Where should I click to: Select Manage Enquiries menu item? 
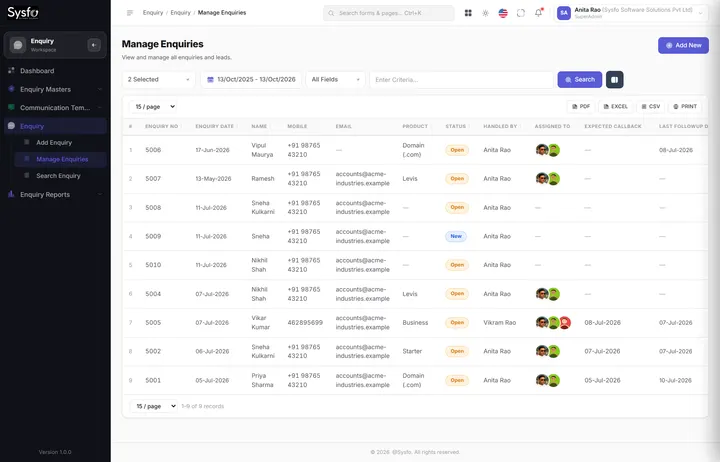tap(60, 159)
